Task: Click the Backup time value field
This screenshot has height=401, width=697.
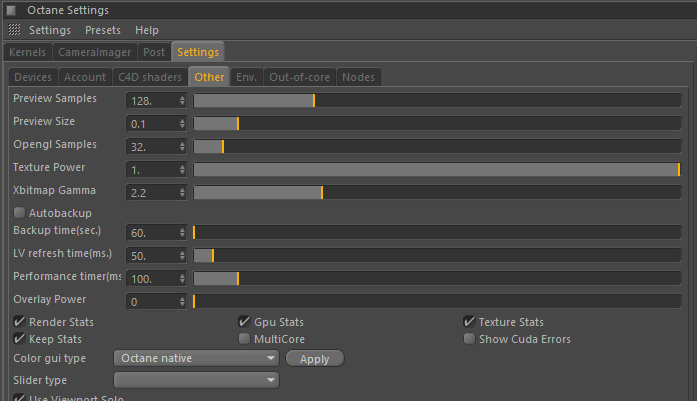Action: 152,232
